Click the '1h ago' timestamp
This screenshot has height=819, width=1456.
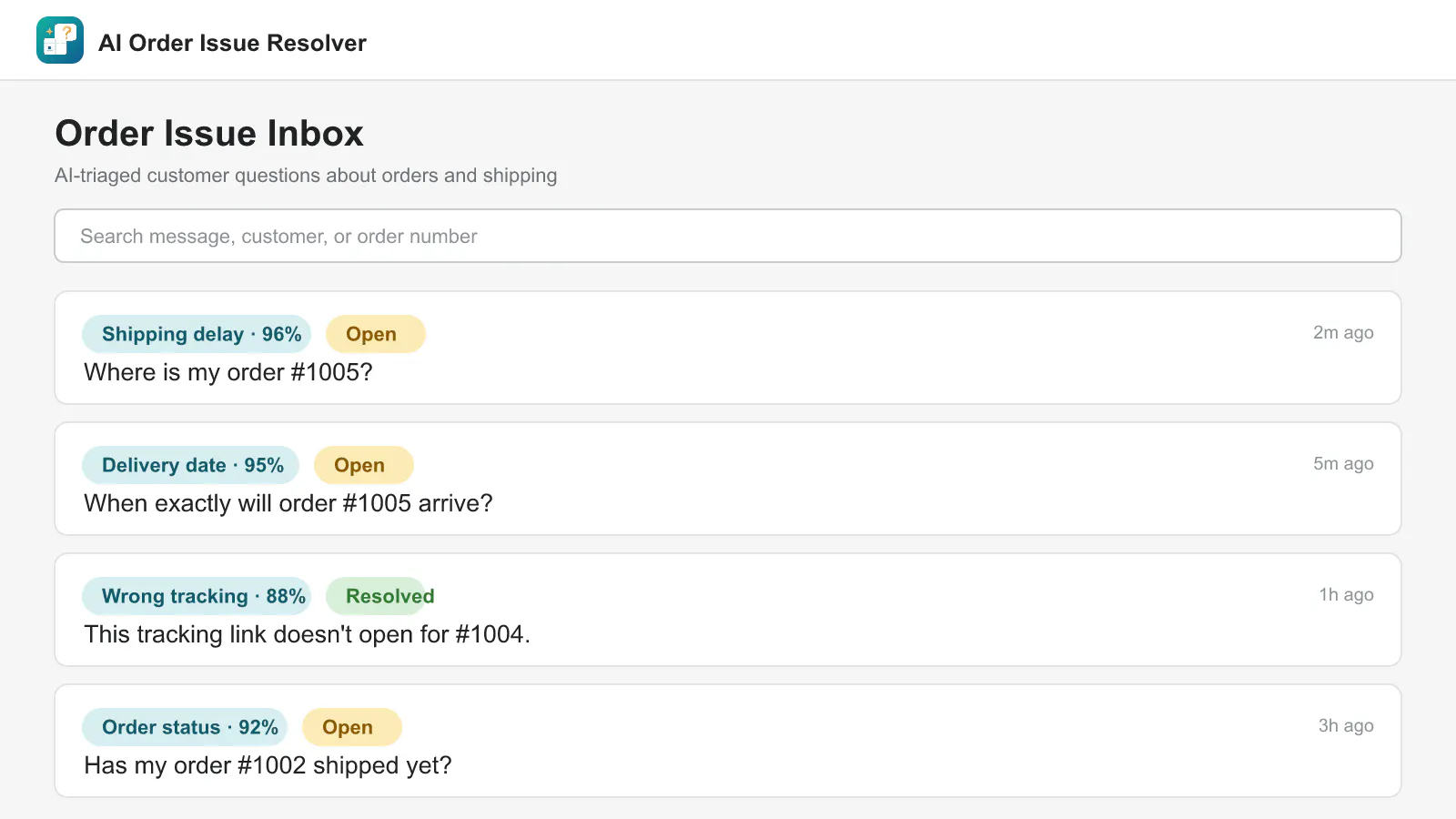coord(1346,594)
